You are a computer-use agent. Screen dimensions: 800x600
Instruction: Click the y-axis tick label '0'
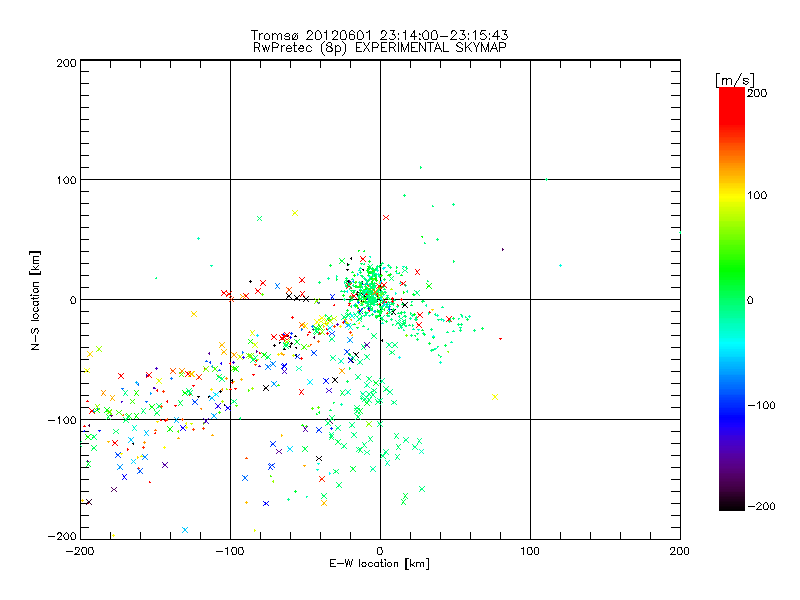(73, 300)
